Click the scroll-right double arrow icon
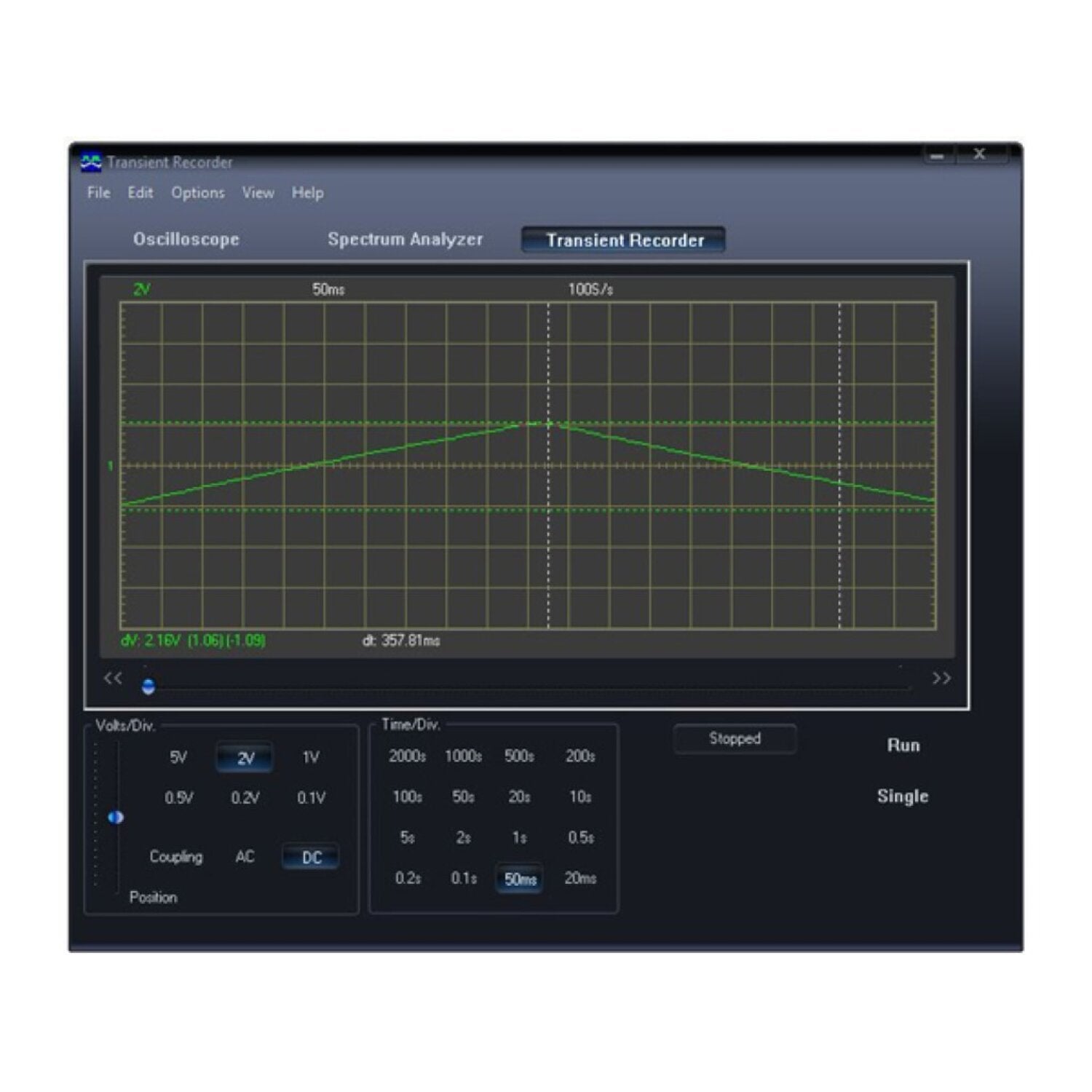 coord(941,678)
